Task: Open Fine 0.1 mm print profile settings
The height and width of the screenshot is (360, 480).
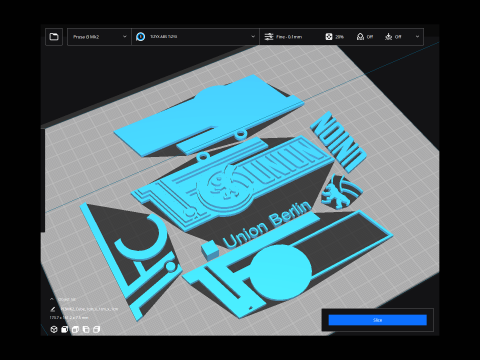Action: click(289, 37)
